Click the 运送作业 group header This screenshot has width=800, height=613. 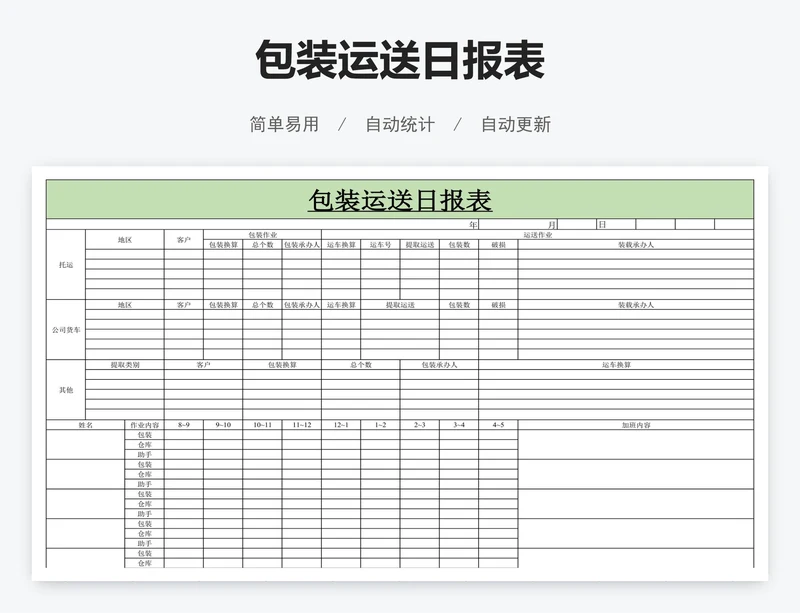537,235
